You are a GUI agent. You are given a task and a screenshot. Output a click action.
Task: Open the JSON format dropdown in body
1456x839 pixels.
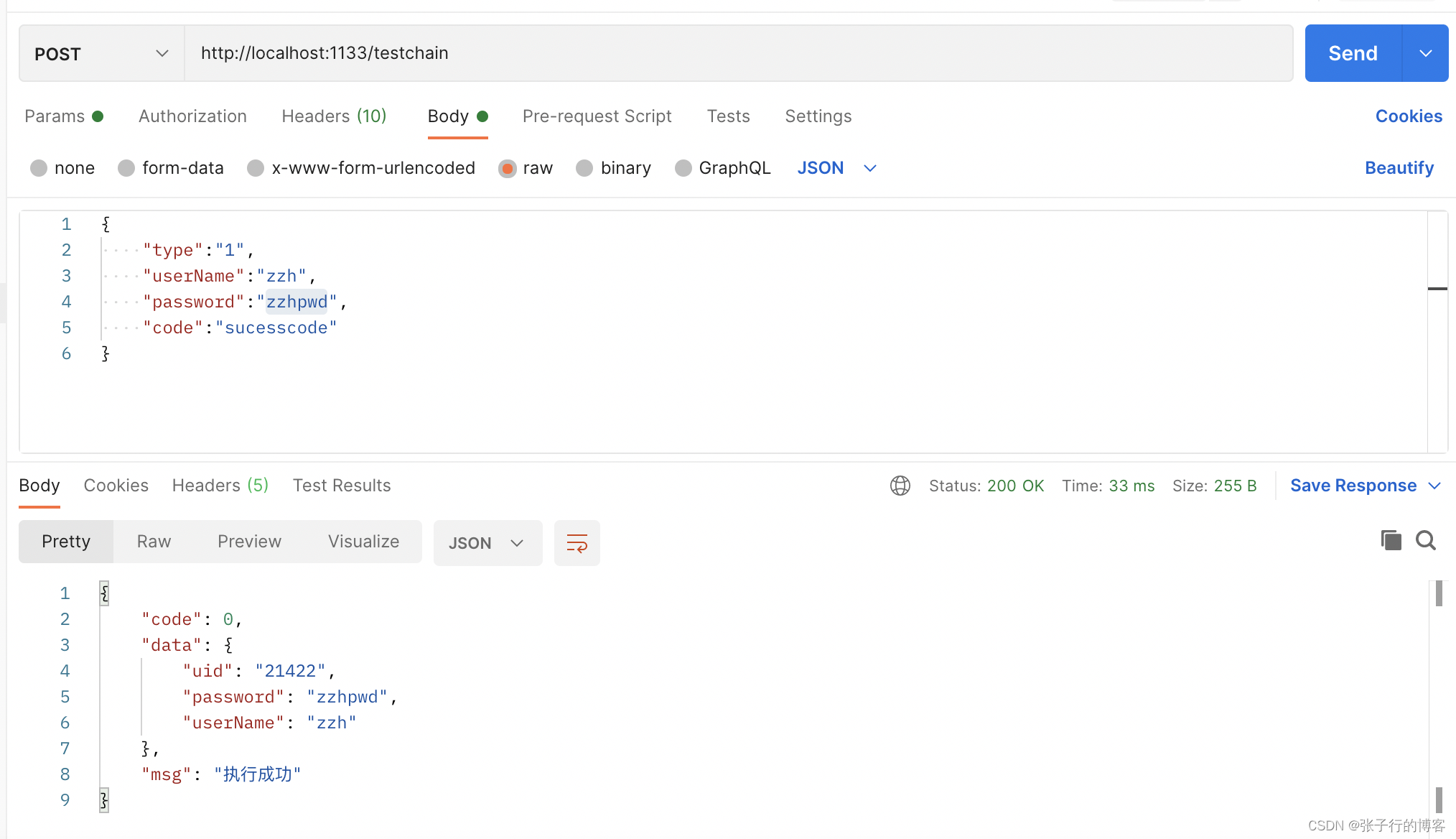(x=836, y=167)
